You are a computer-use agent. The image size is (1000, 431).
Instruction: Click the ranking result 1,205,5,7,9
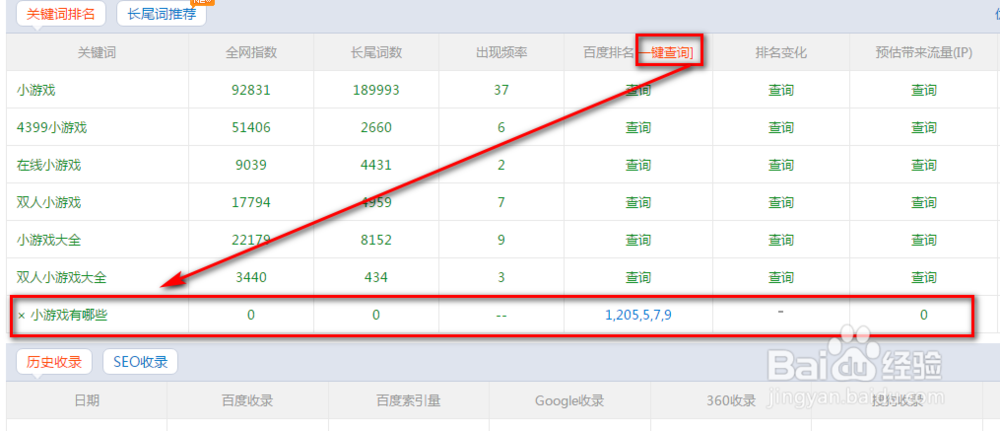tap(638, 314)
